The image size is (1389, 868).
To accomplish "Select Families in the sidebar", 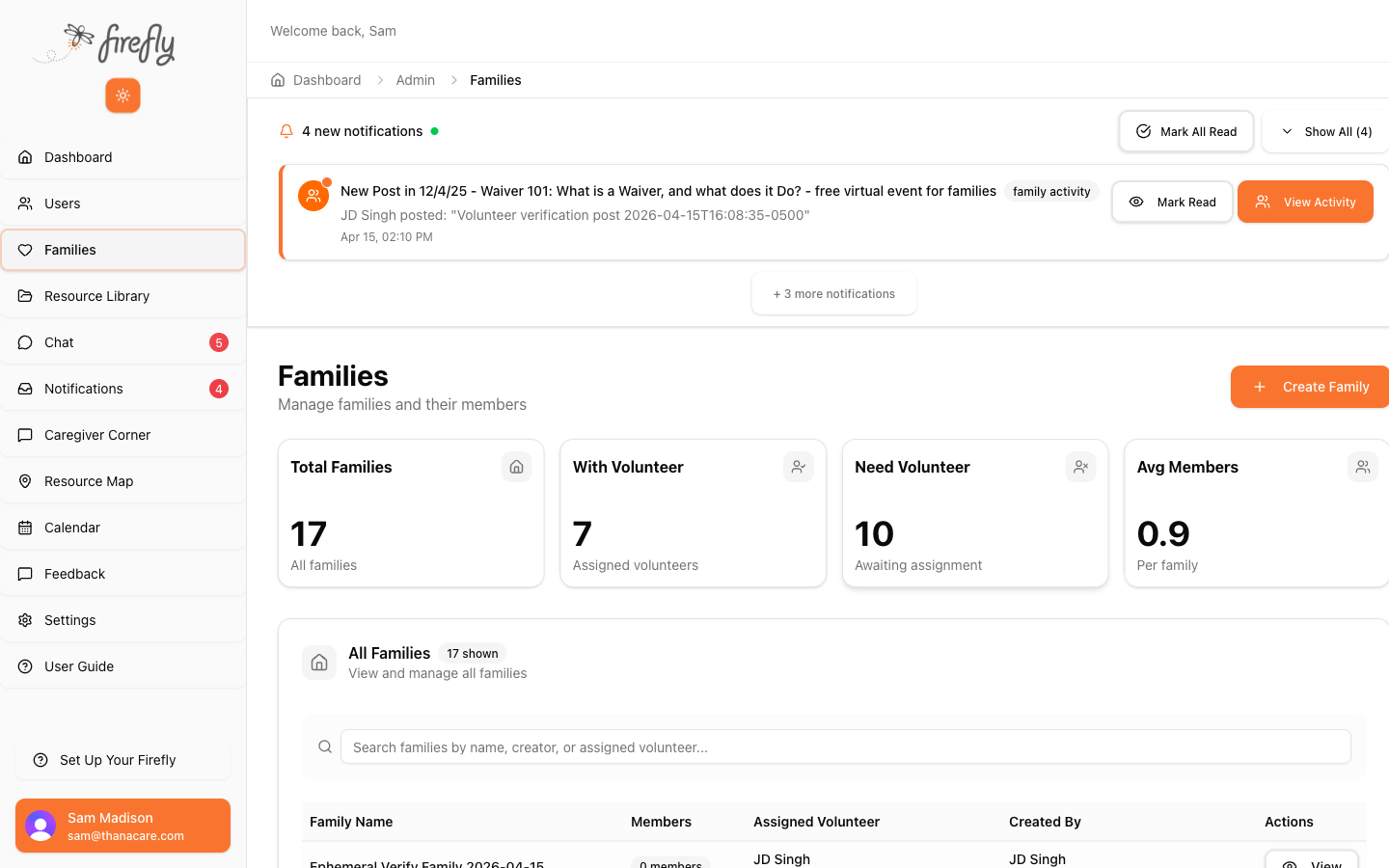I will click(123, 250).
